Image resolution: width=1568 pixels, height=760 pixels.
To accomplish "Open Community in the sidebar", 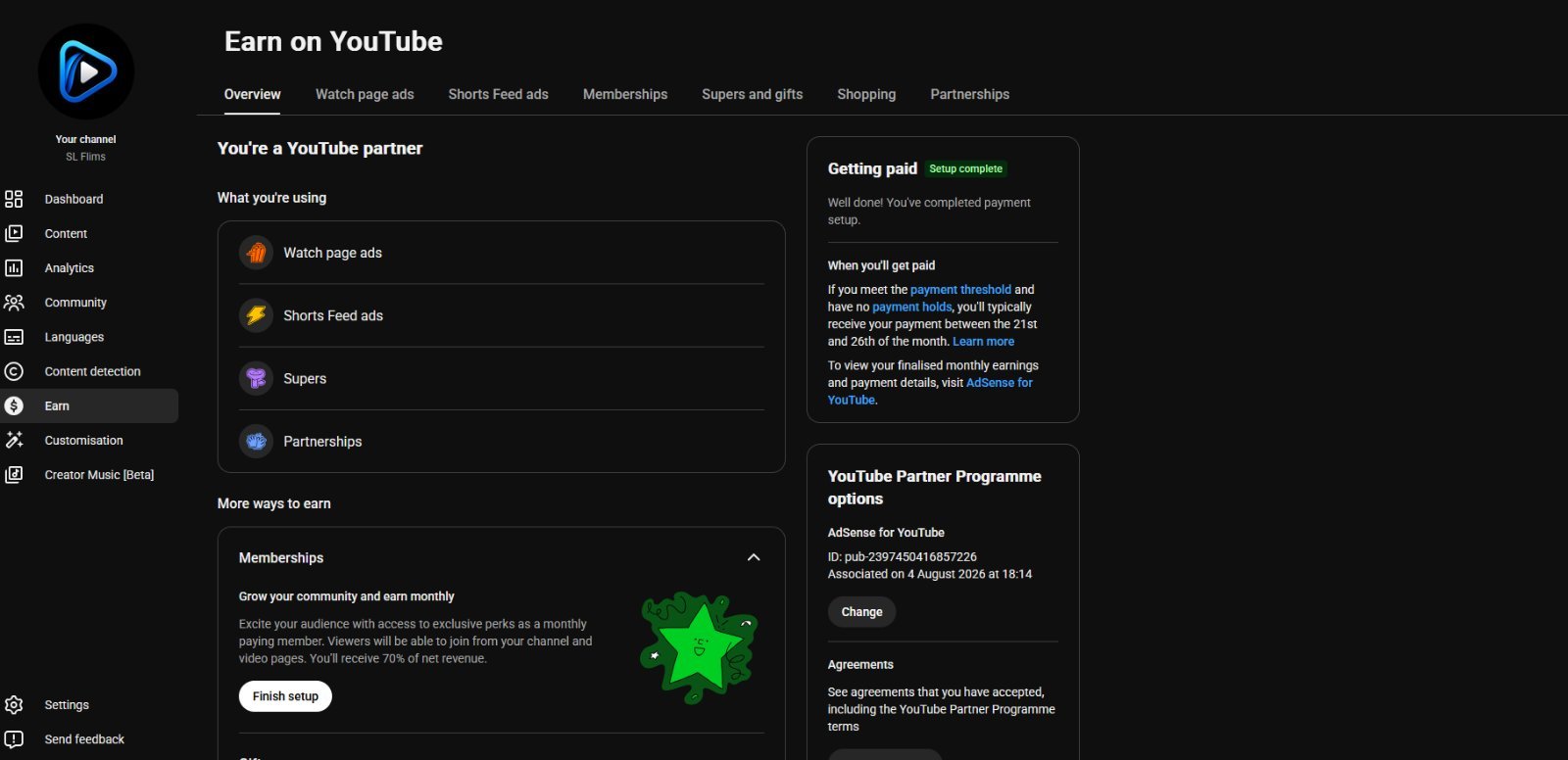I will 75,303.
